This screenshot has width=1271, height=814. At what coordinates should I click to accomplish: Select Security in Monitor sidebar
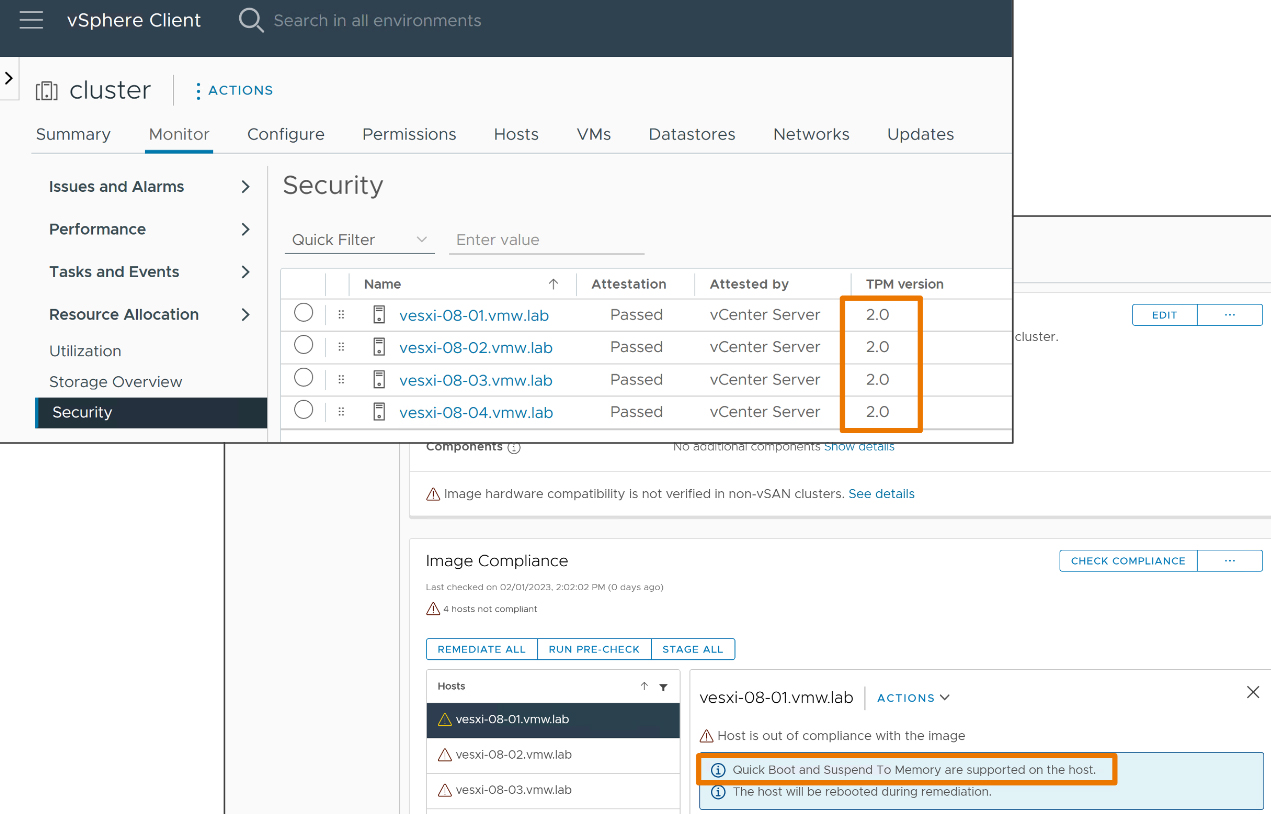point(151,412)
